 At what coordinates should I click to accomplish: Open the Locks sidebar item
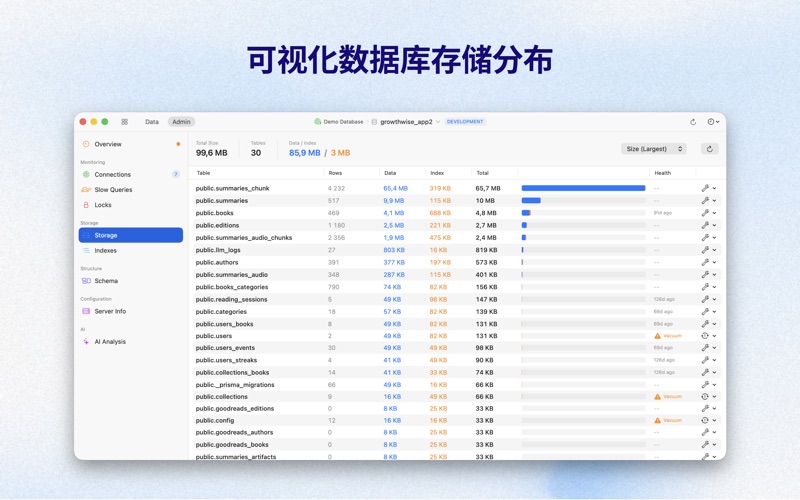[x=131, y=205]
